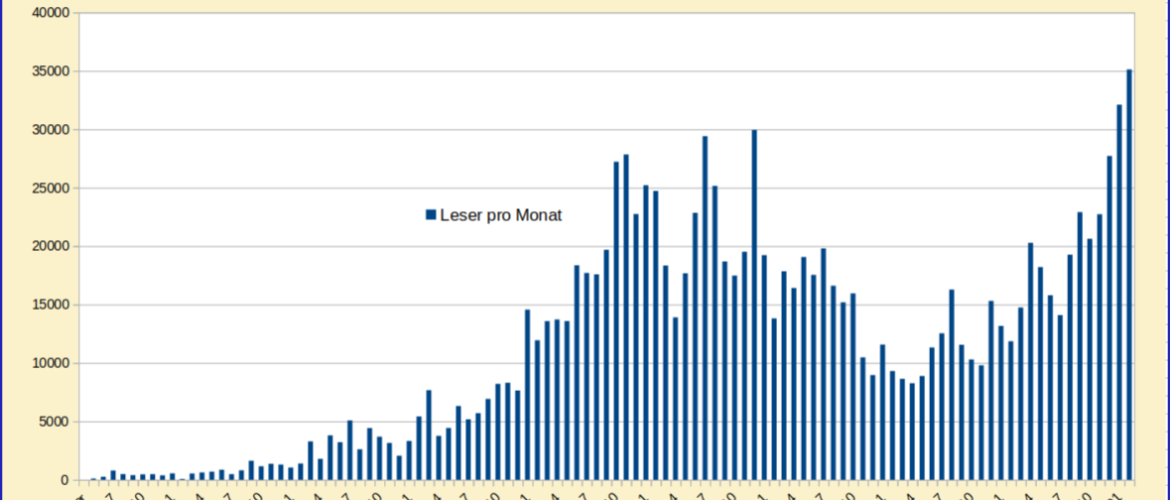
Task: Click the rightmost, tallest bar in chart
Action: [1129, 275]
